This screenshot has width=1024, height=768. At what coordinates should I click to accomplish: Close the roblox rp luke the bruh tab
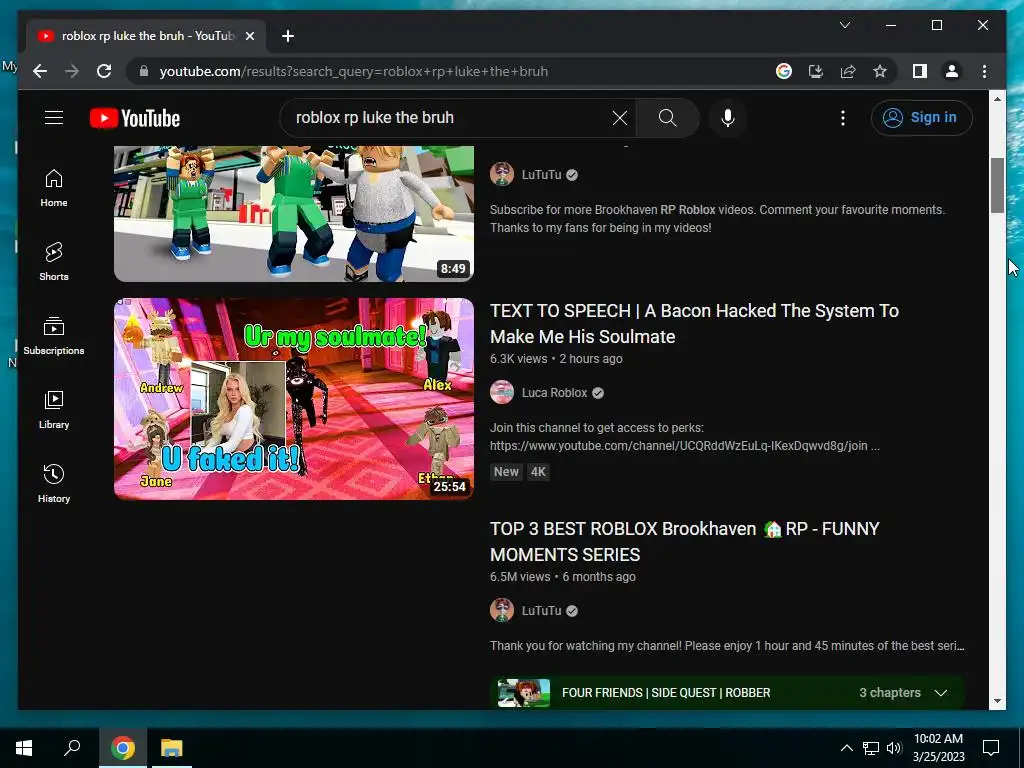coord(249,36)
